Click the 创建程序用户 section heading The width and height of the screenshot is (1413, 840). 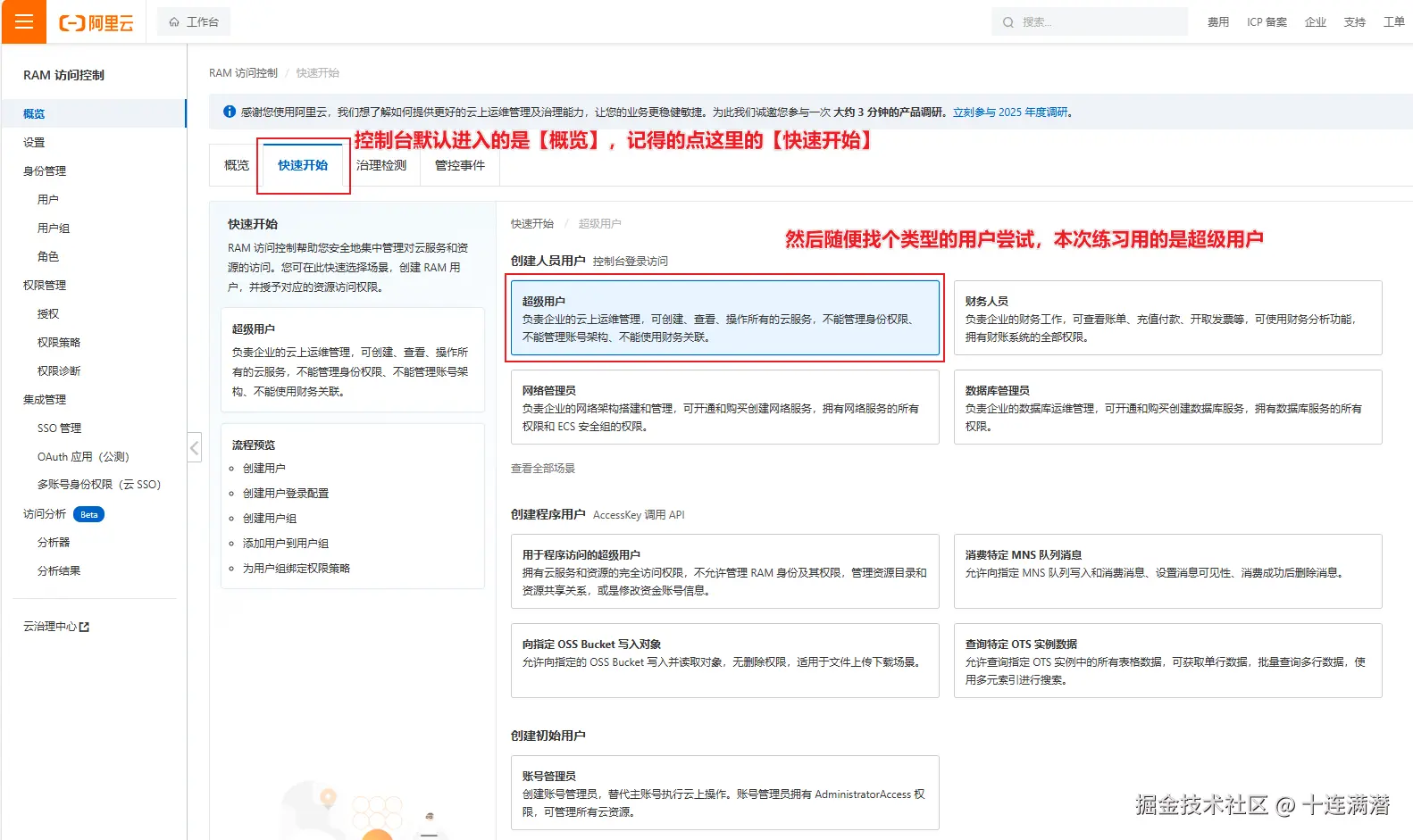tap(548, 514)
